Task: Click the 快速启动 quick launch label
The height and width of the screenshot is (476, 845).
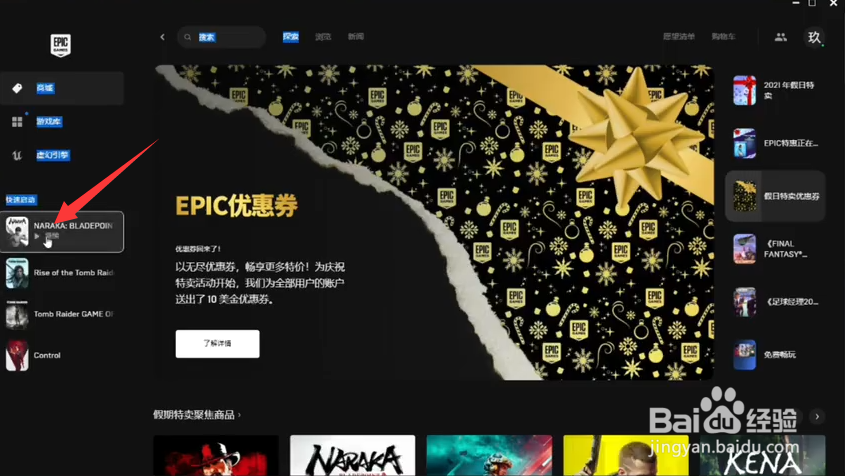Action: pyautogui.click(x=21, y=200)
